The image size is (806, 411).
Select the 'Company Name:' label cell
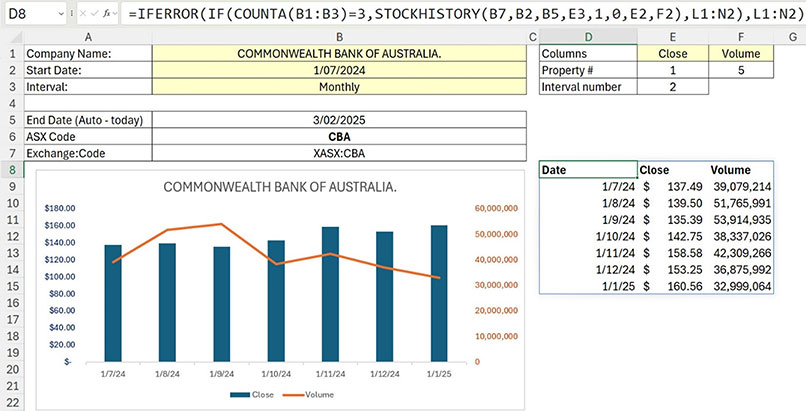88,53
